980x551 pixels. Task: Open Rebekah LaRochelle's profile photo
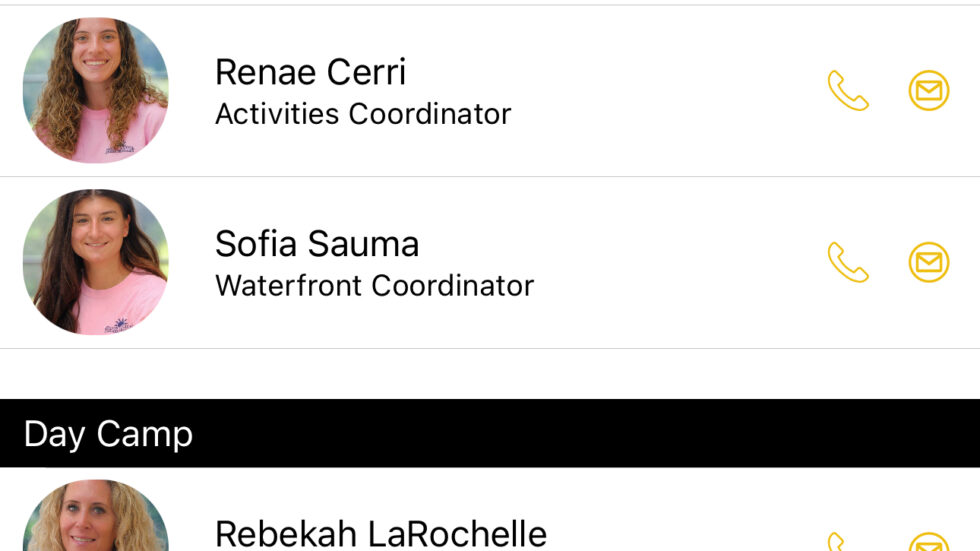(96, 515)
